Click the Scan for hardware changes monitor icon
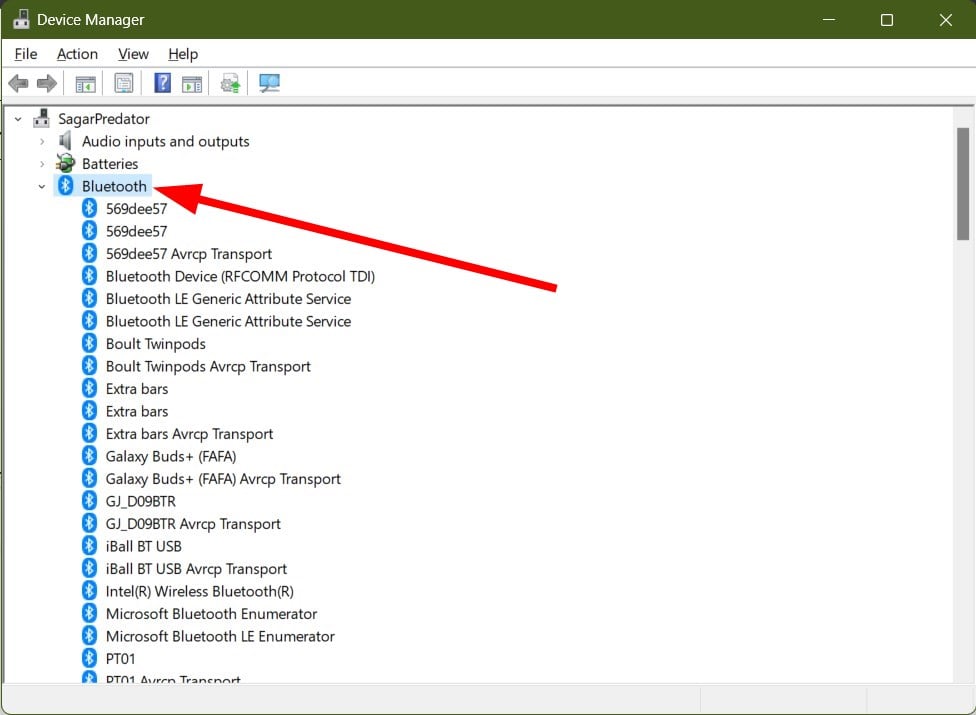Screen dimensions: 976x715 [270, 83]
